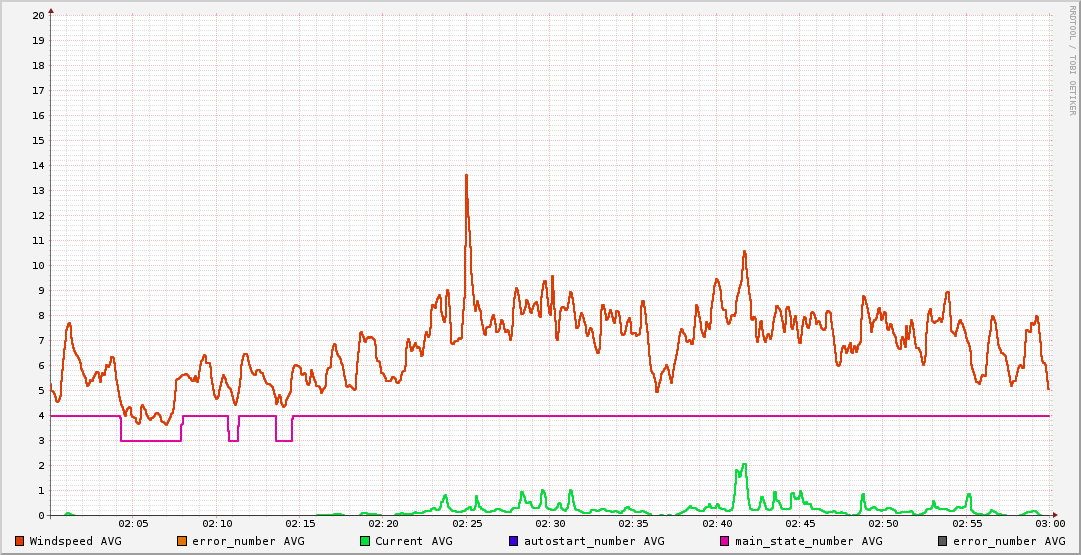Click the highest green Current peak

743,465
